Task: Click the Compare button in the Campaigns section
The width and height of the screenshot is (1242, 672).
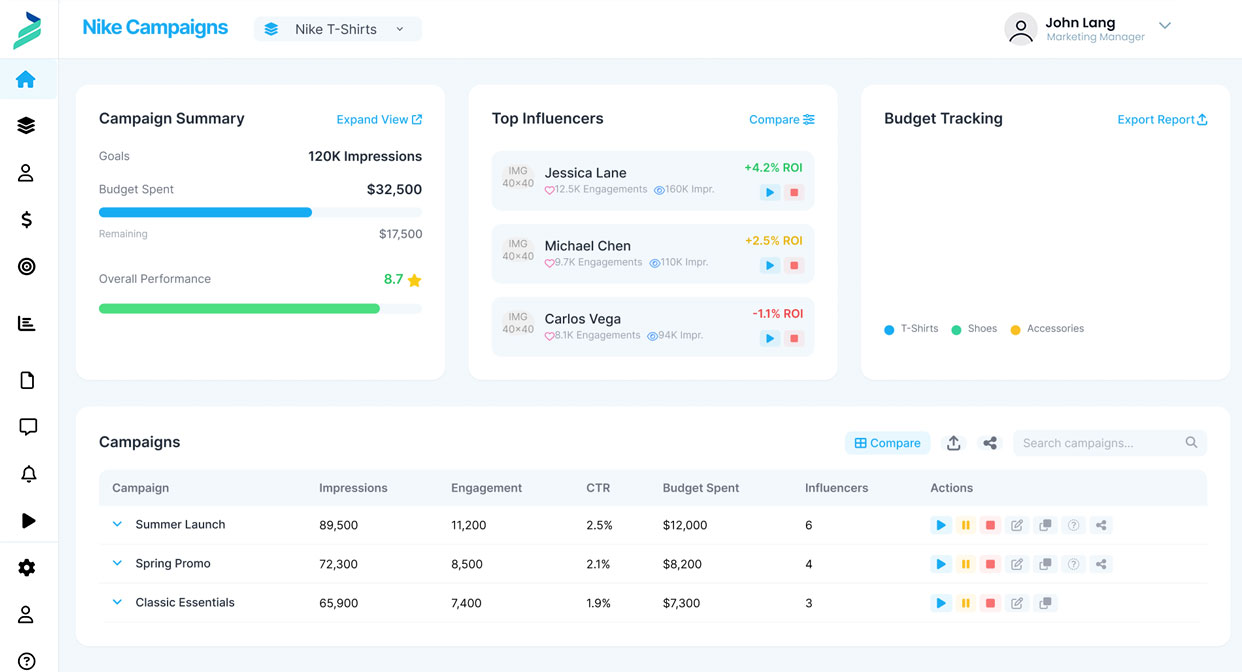Action: coord(887,443)
